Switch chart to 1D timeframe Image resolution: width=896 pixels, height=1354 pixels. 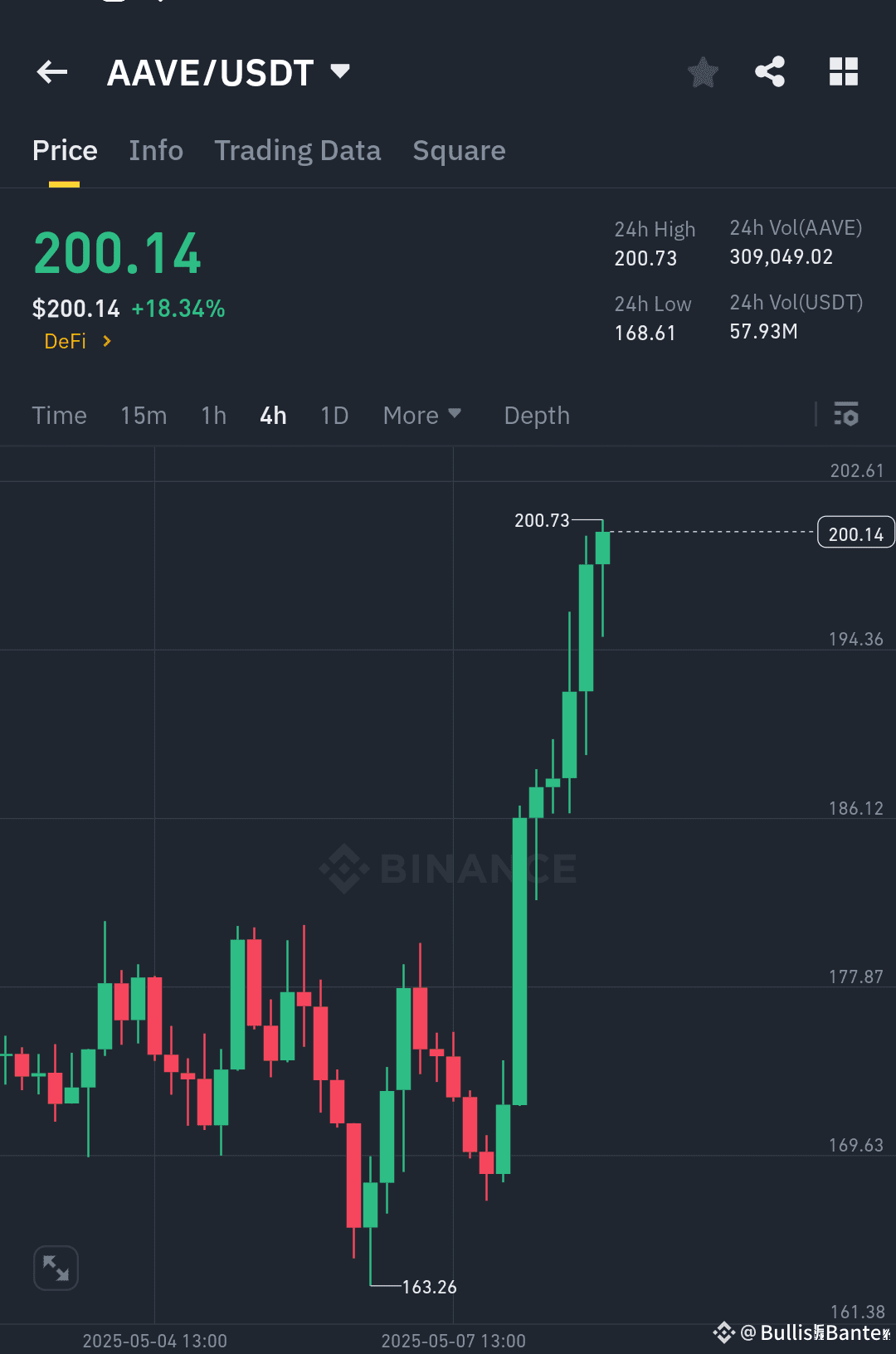pos(334,415)
